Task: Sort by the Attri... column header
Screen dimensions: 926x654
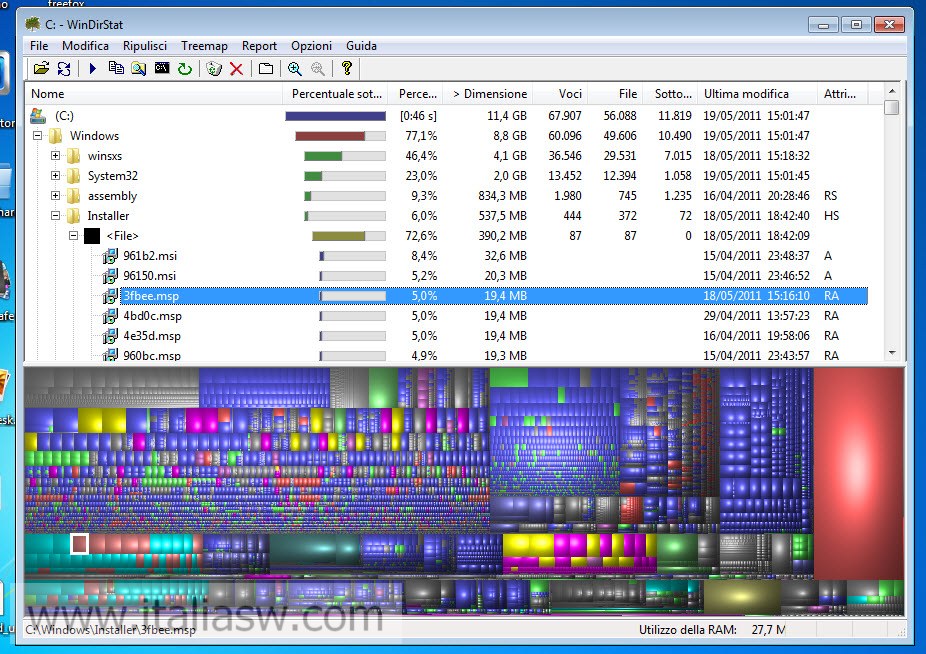Action: [843, 93]
